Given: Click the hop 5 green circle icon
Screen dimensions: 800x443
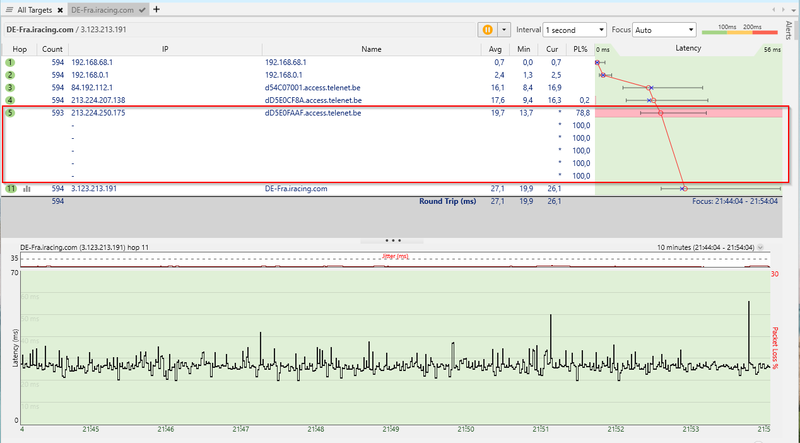Looking at the screenshot, I should tap(10, 113).
